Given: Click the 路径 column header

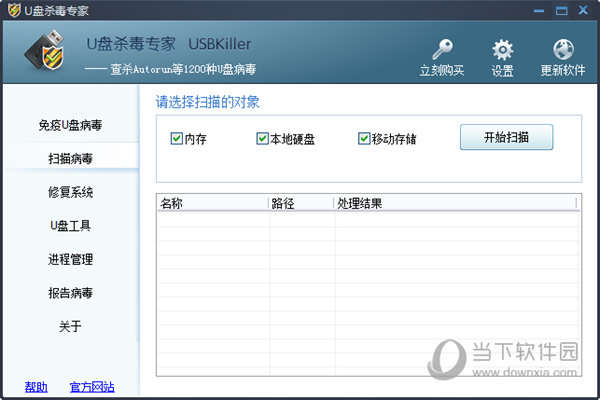Looking at the screenshot, I should [302, 203].
